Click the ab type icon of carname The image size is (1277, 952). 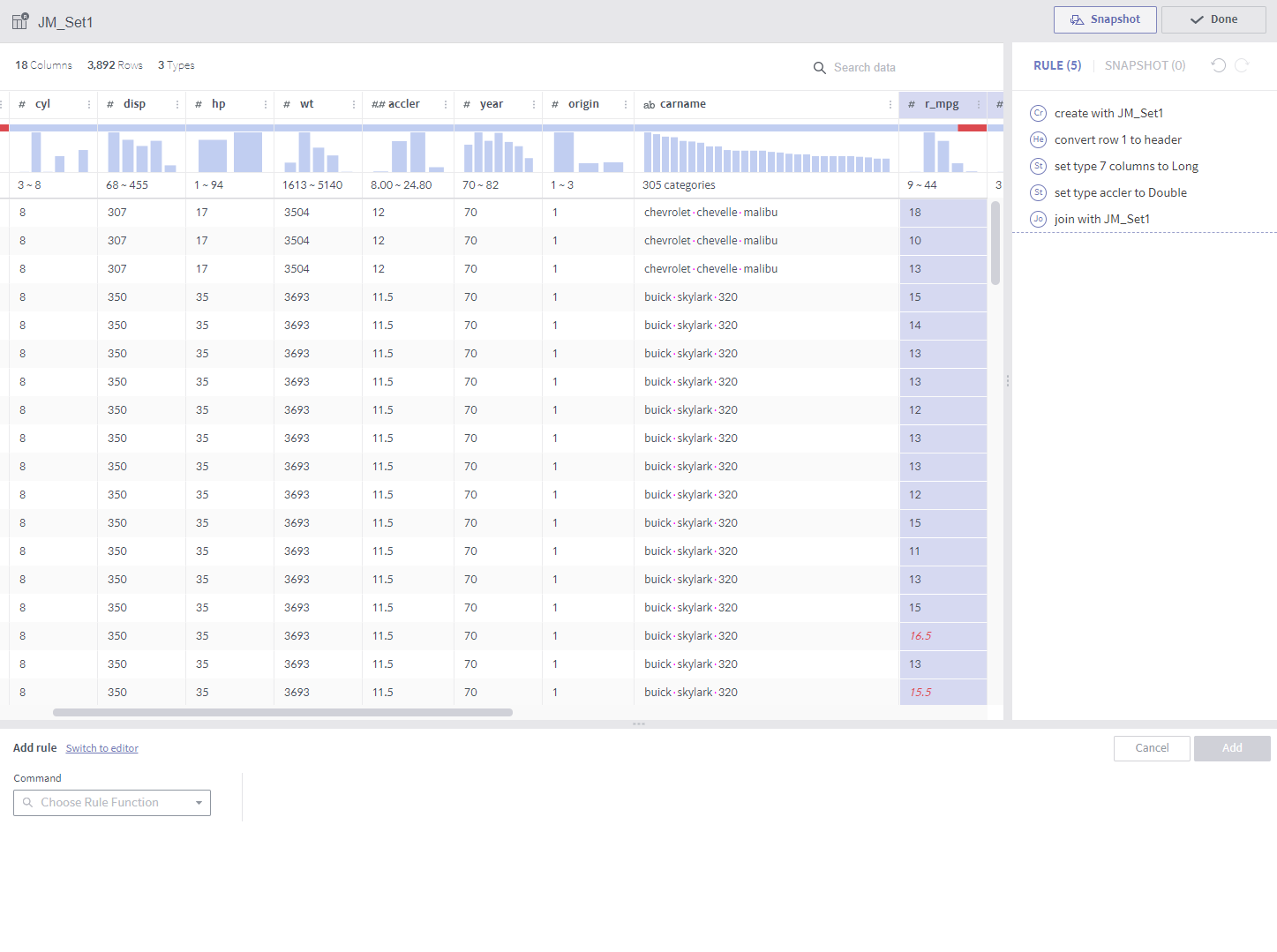click(649, 104)
